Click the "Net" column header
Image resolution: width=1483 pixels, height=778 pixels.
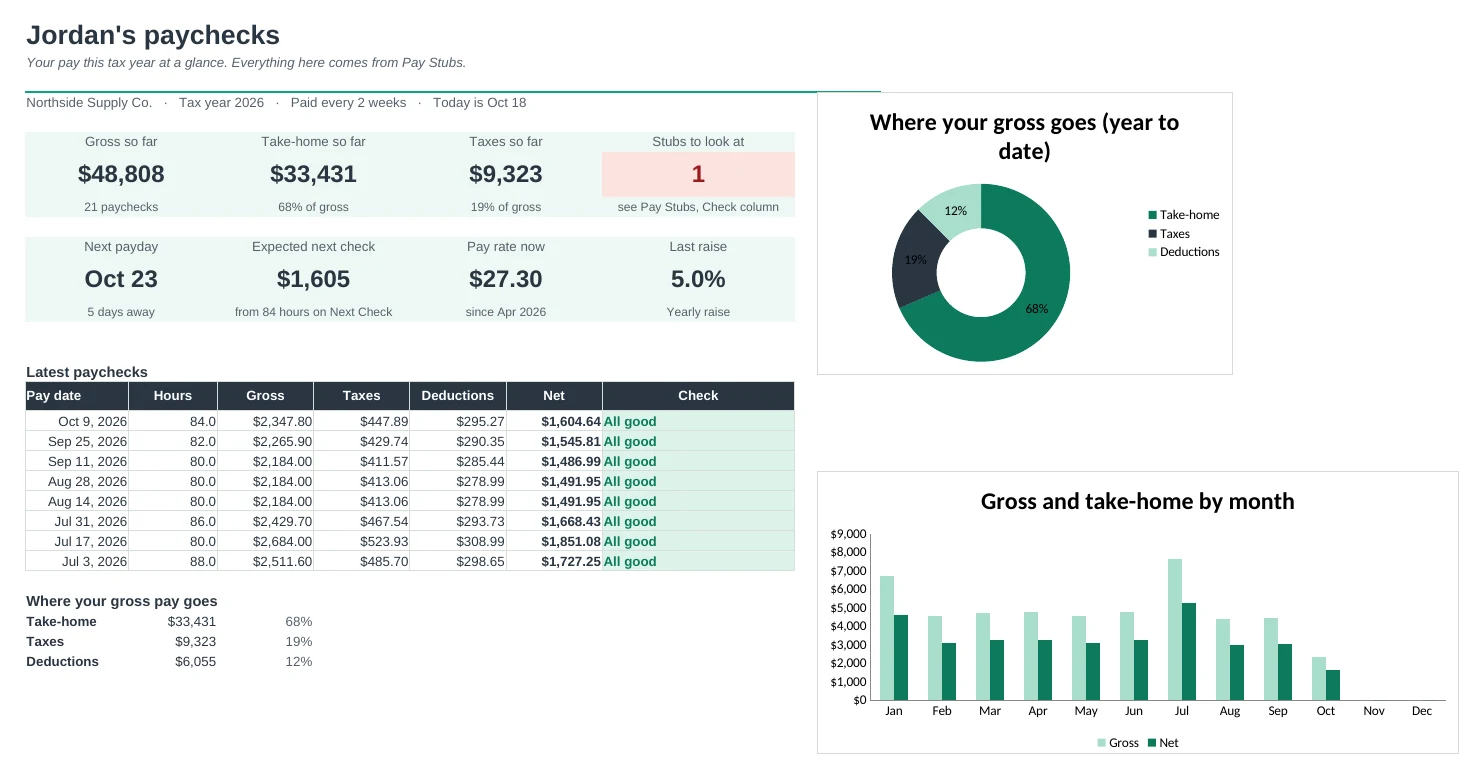554,396
